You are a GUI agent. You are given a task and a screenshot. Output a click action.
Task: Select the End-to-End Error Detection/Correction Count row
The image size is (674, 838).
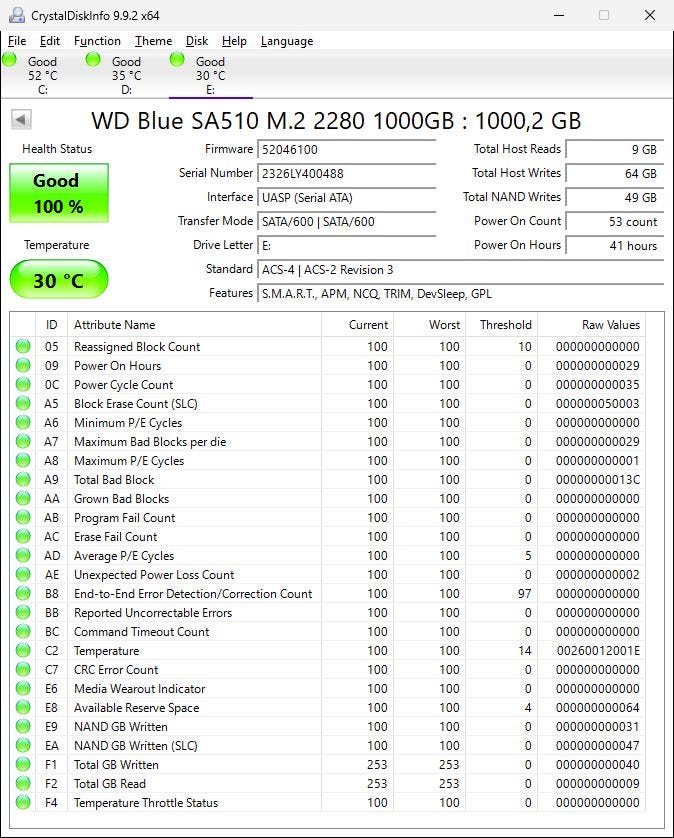coord(328,593)
